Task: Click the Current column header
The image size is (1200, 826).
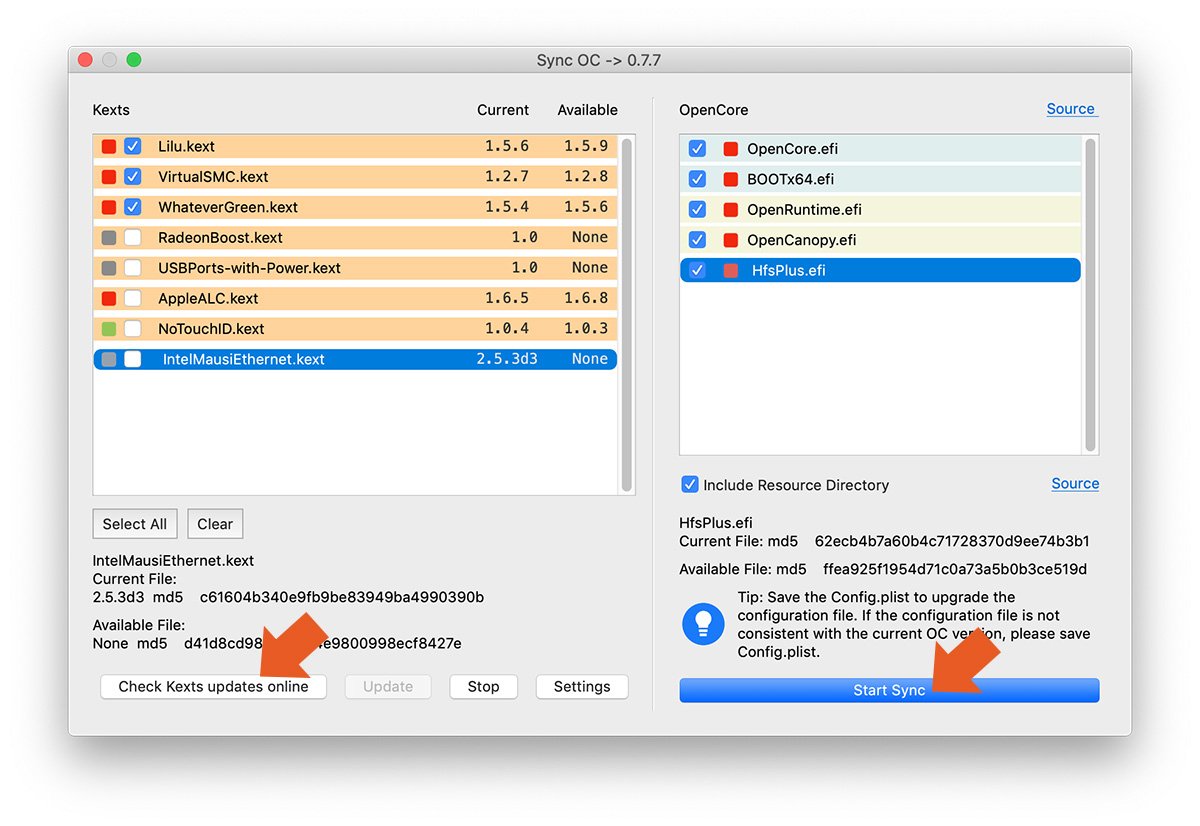Action: click(x=503, y=110)
